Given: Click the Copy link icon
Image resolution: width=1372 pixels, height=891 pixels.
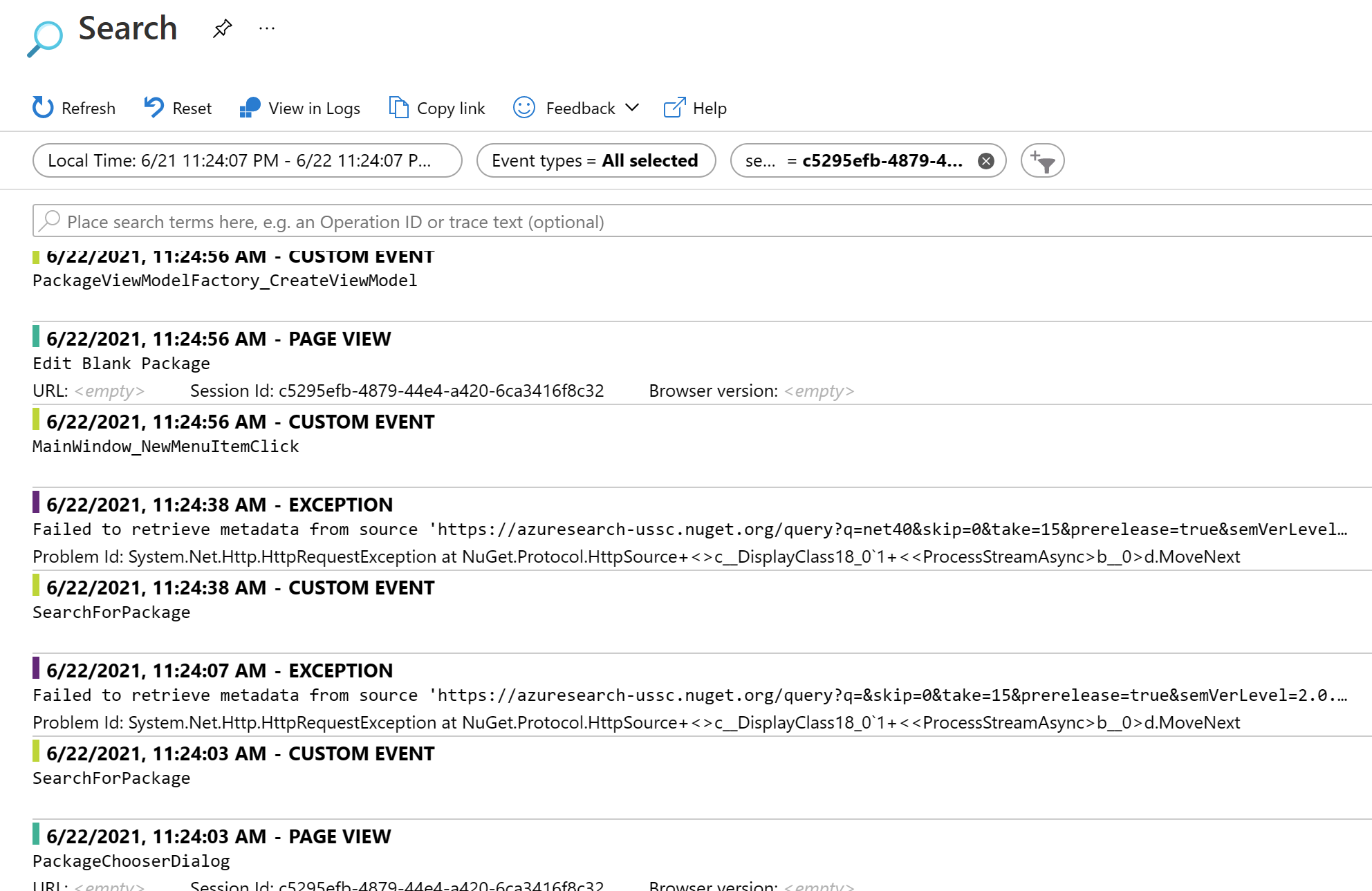Looking at the screenshot, I should click(398, 108).
